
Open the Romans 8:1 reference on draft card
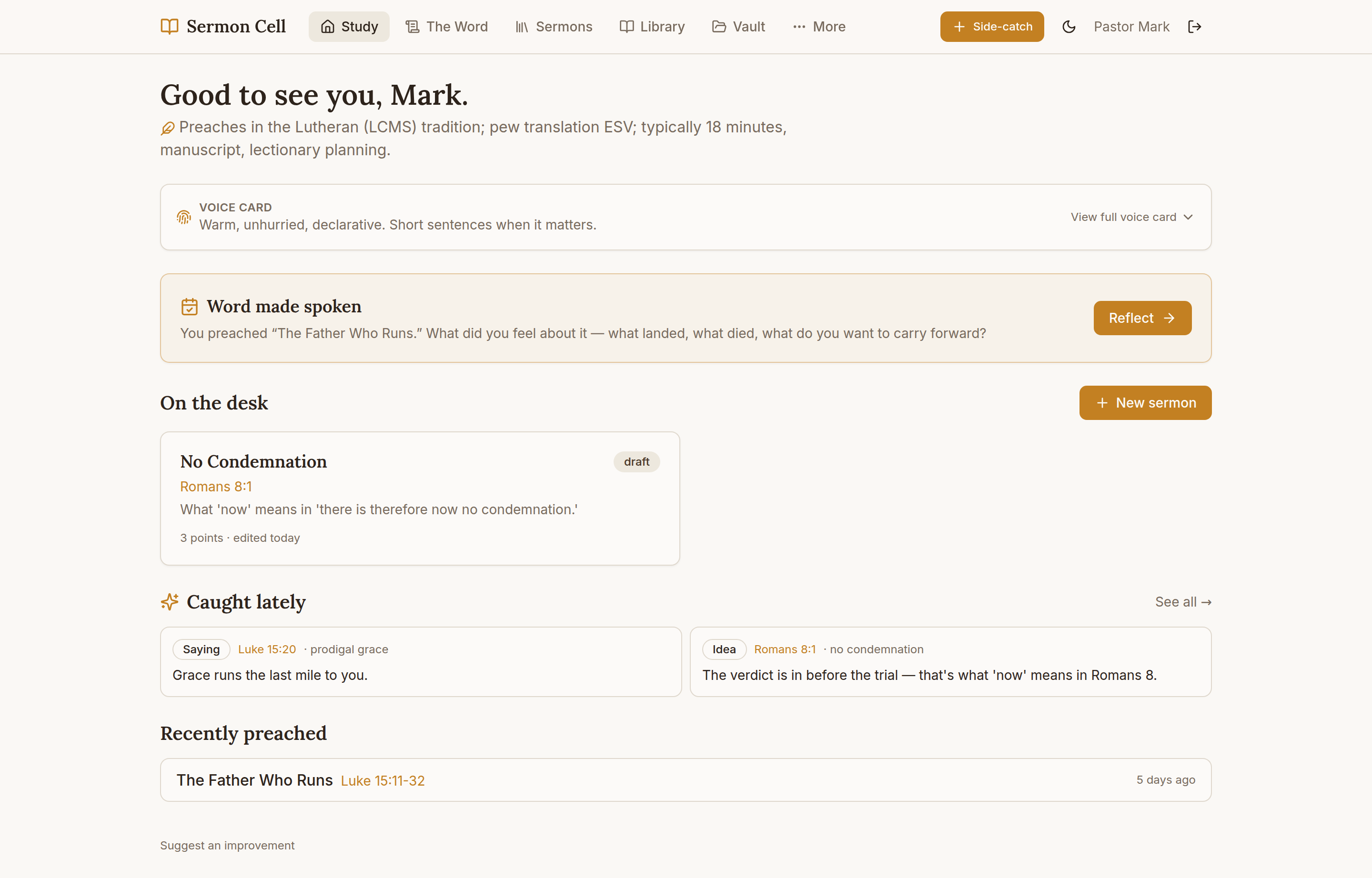(216, 486)
